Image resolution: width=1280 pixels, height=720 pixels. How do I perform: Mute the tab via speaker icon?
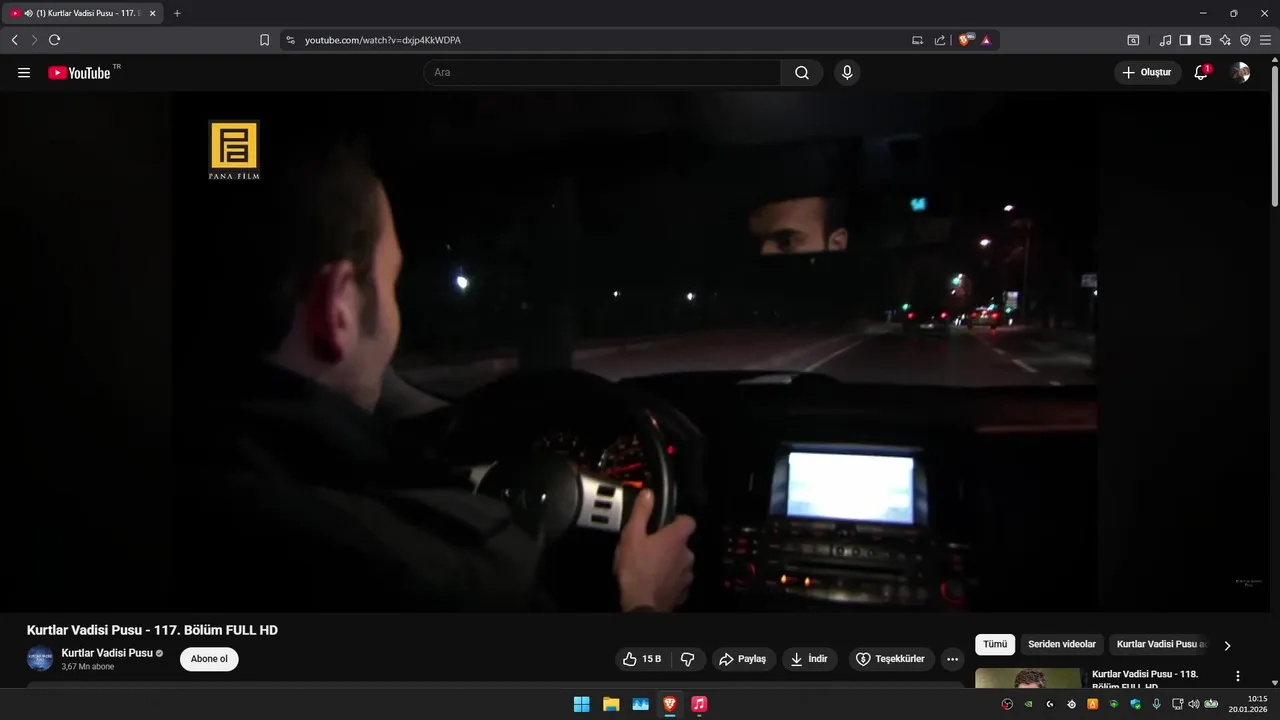[28, 13]
